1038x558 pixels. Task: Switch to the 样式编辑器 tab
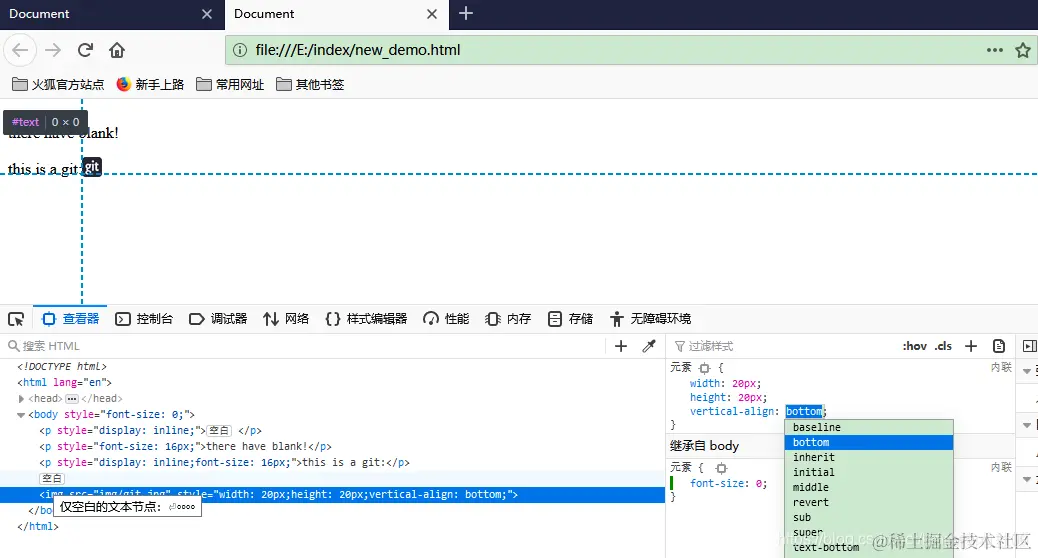coord(366,319)
